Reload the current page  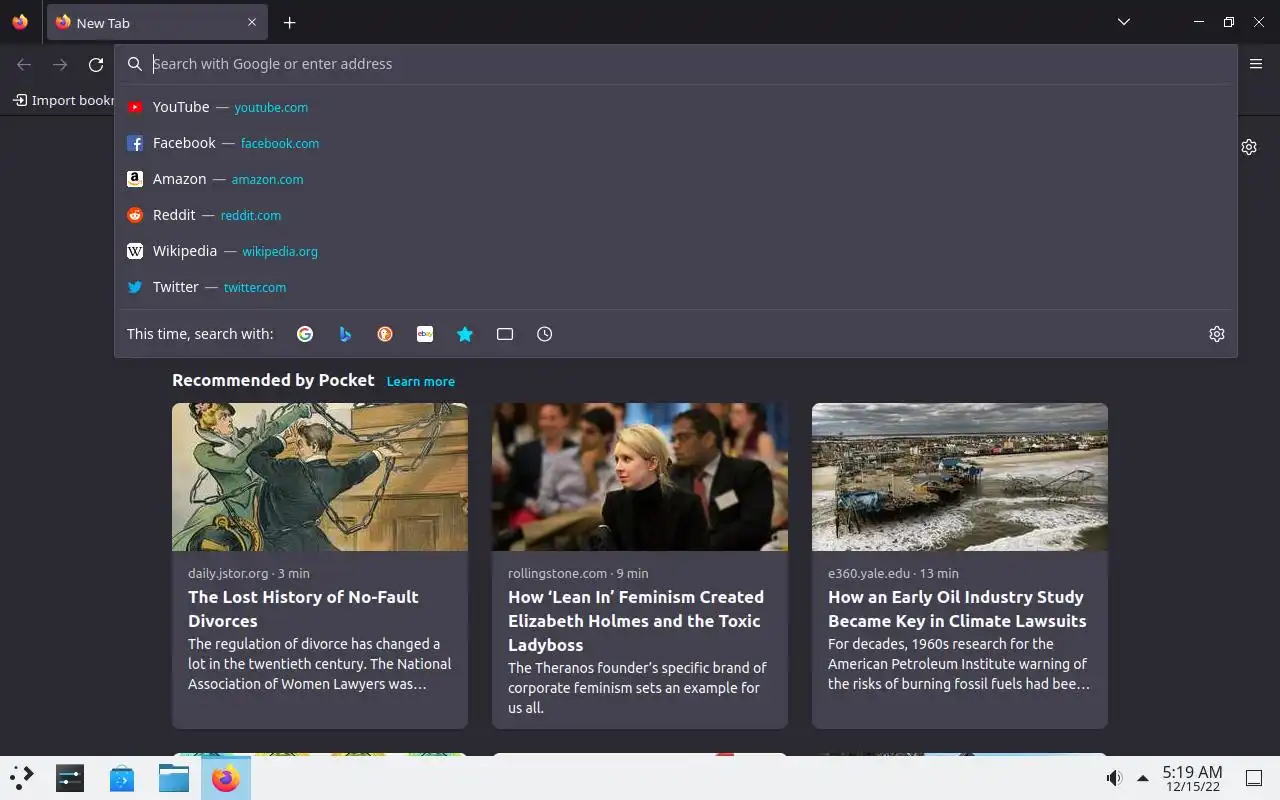(96, 64)
